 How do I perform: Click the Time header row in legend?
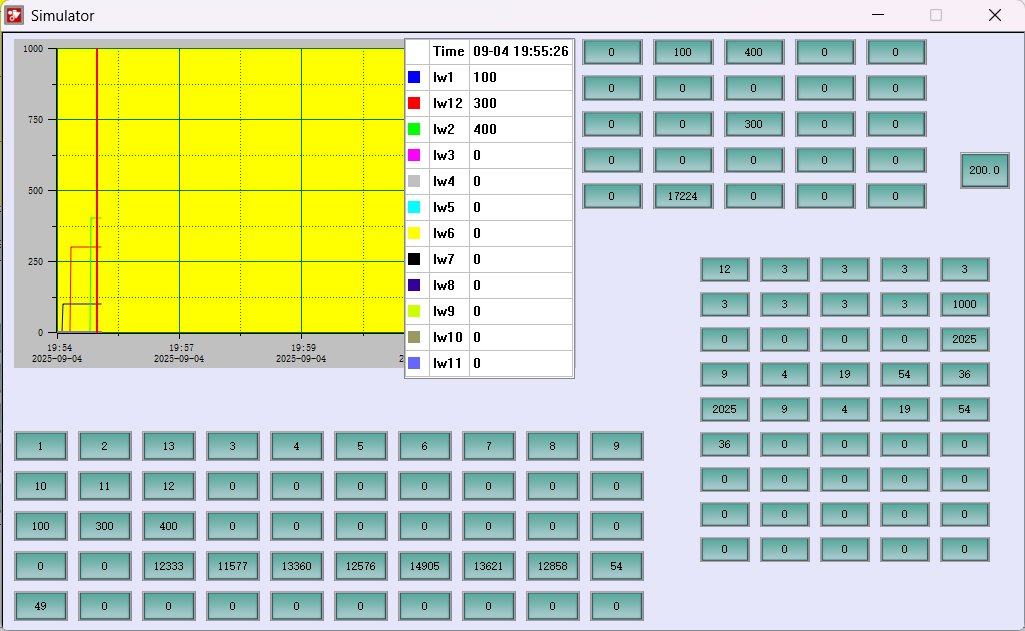click(489, 51)
